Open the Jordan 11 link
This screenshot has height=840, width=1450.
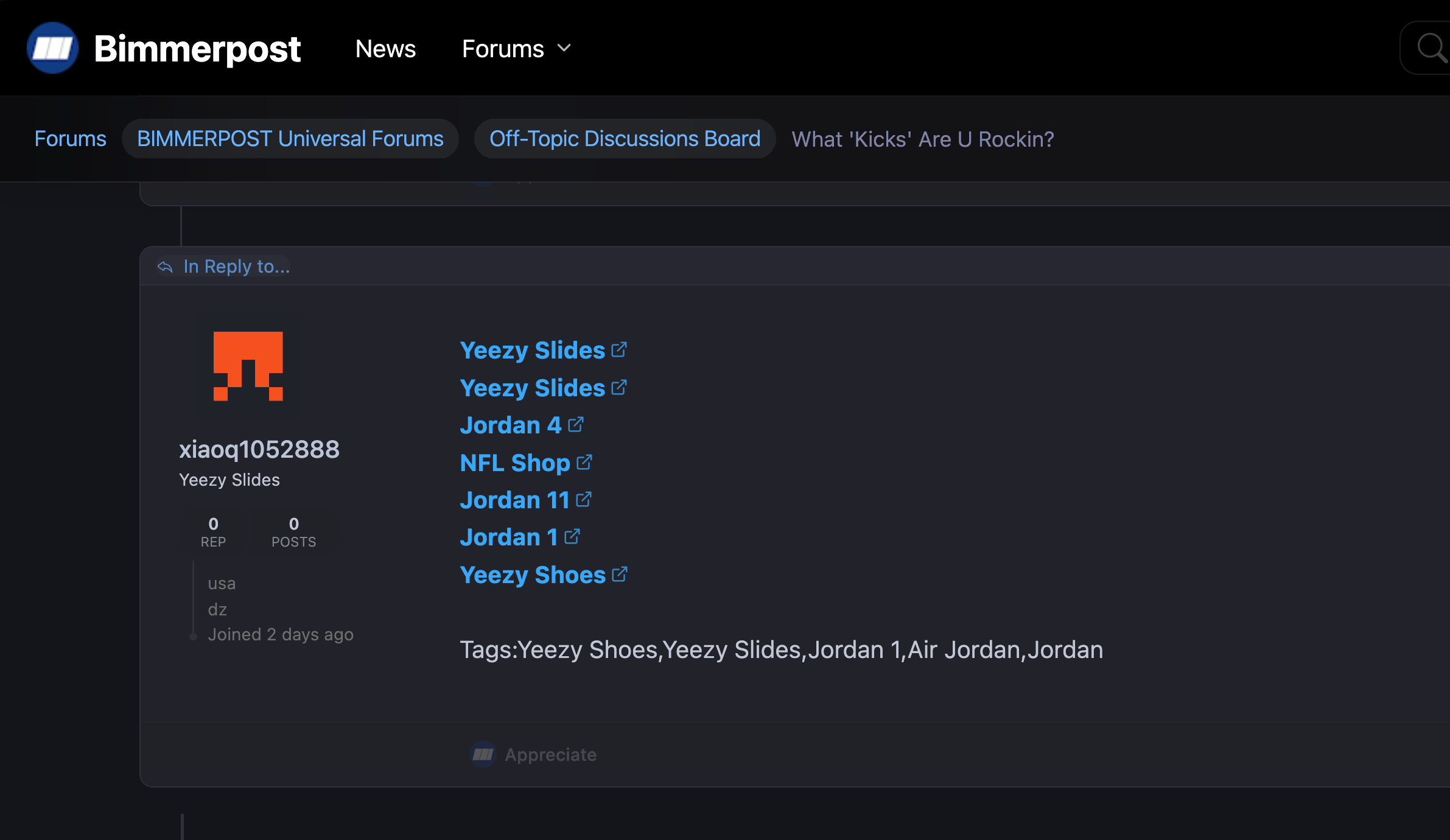click(x=514, y=500)
